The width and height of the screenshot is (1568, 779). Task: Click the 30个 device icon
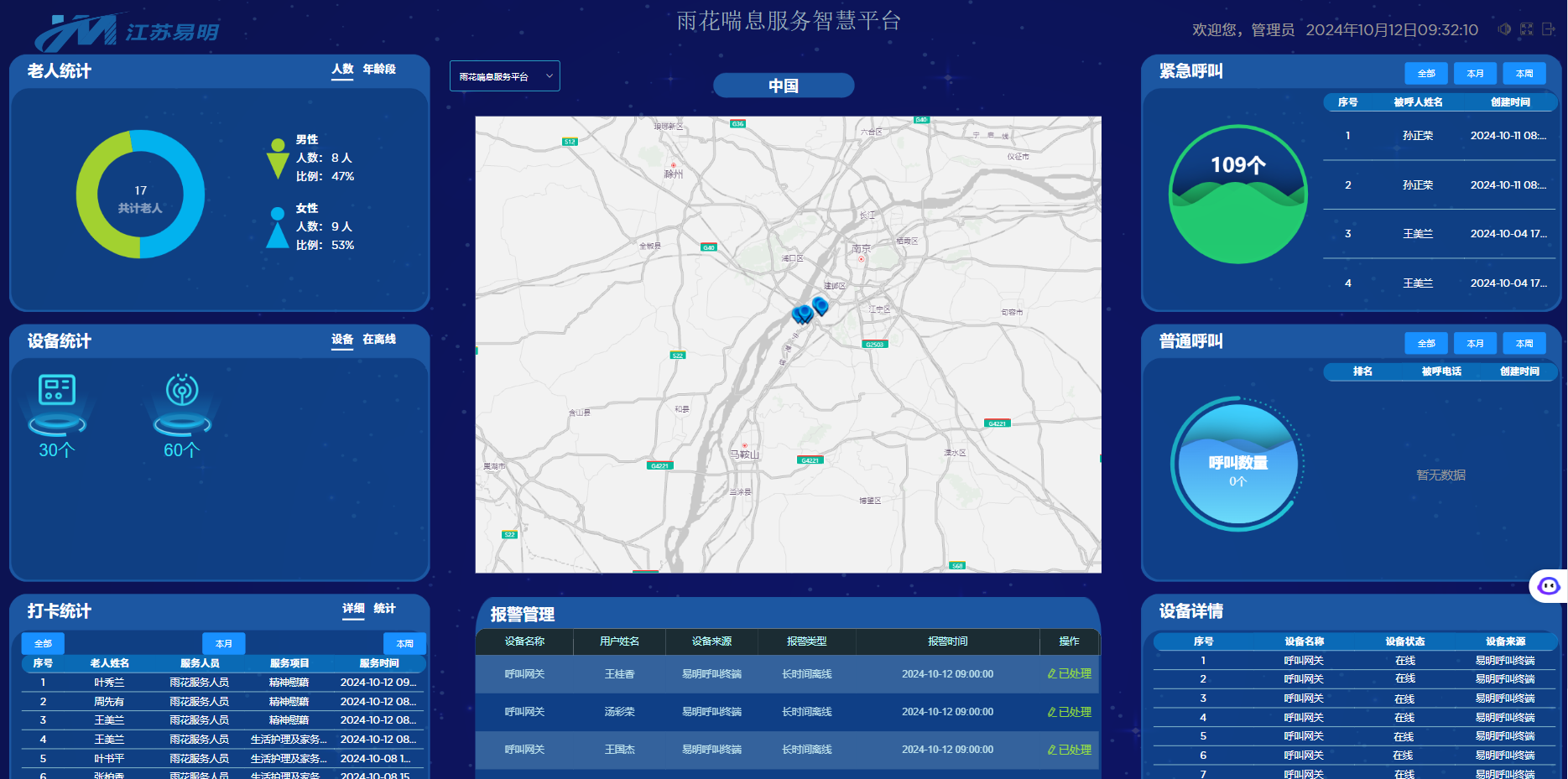pos(57,403)
